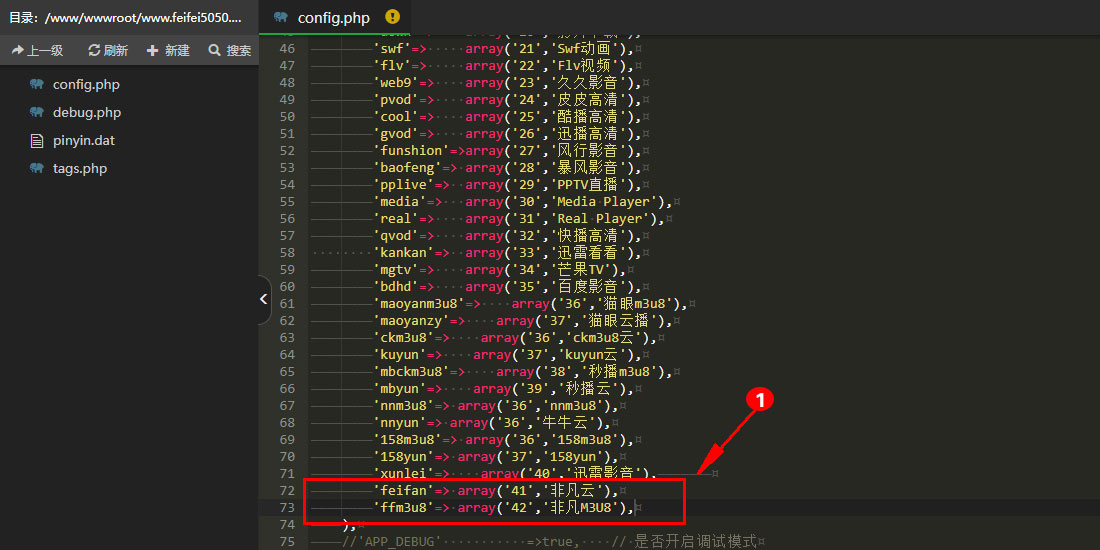Open debug.php from the file list
The height and width of the screenshot is (550, 1100).
(x=86, y=112)
